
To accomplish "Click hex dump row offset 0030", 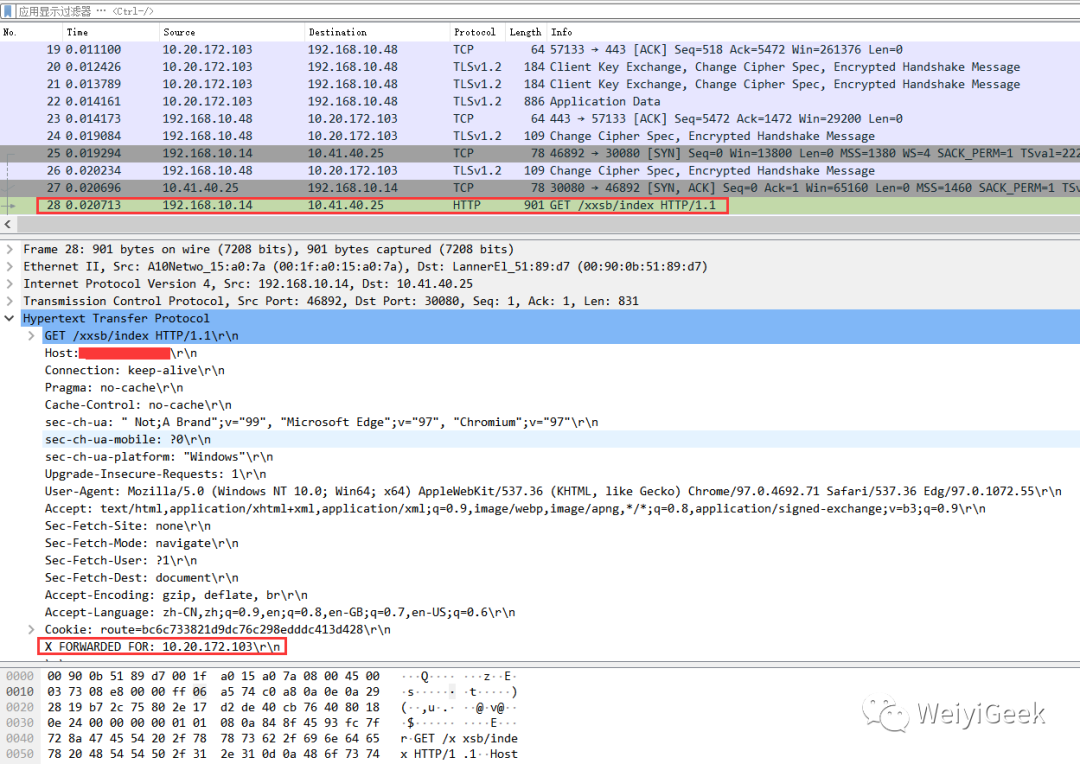I will [19, 723].
